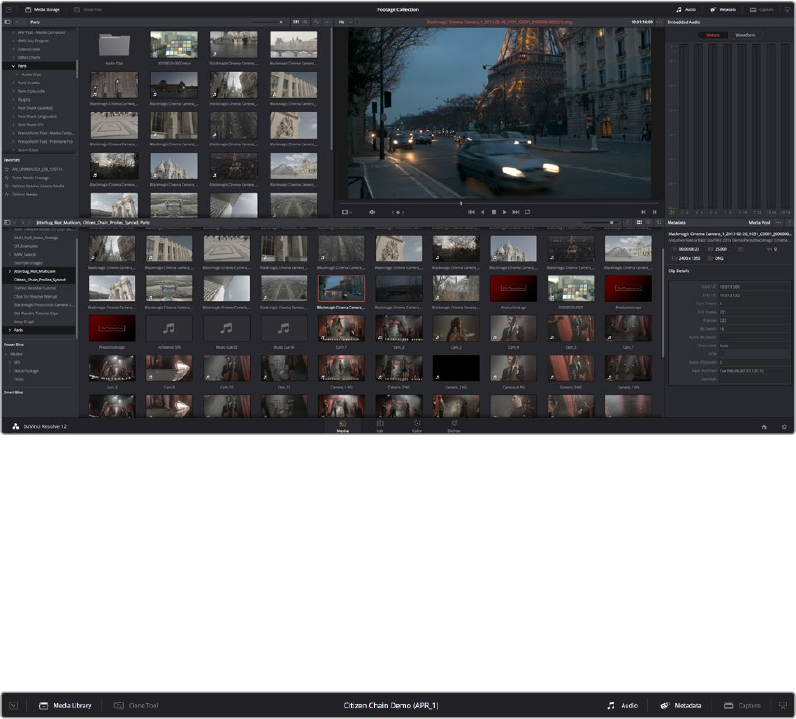Toggle Loop playback in the viewer
This screenshot has width=796, height=719.
(x=527, y=212)
